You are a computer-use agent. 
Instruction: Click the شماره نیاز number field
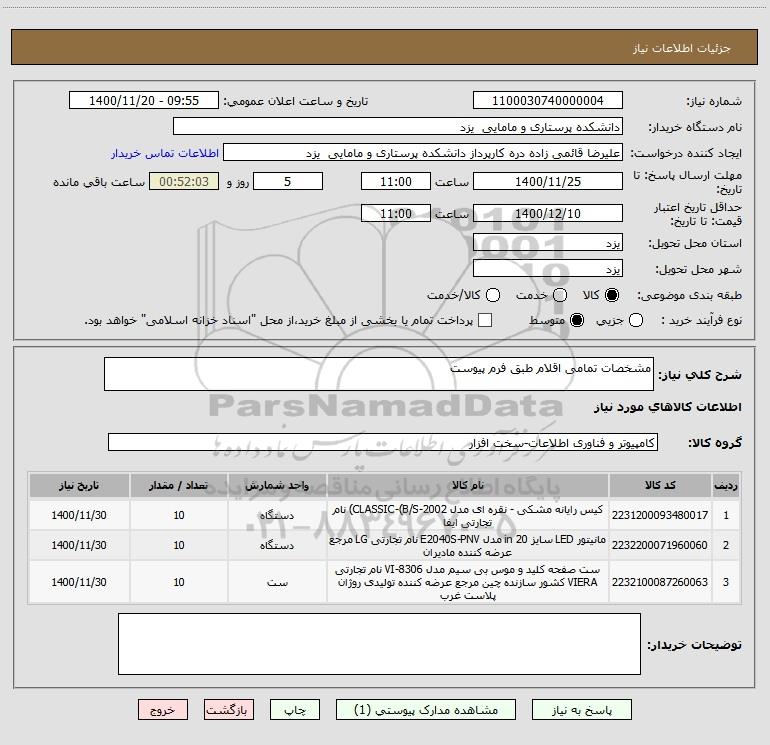point(548,100)
